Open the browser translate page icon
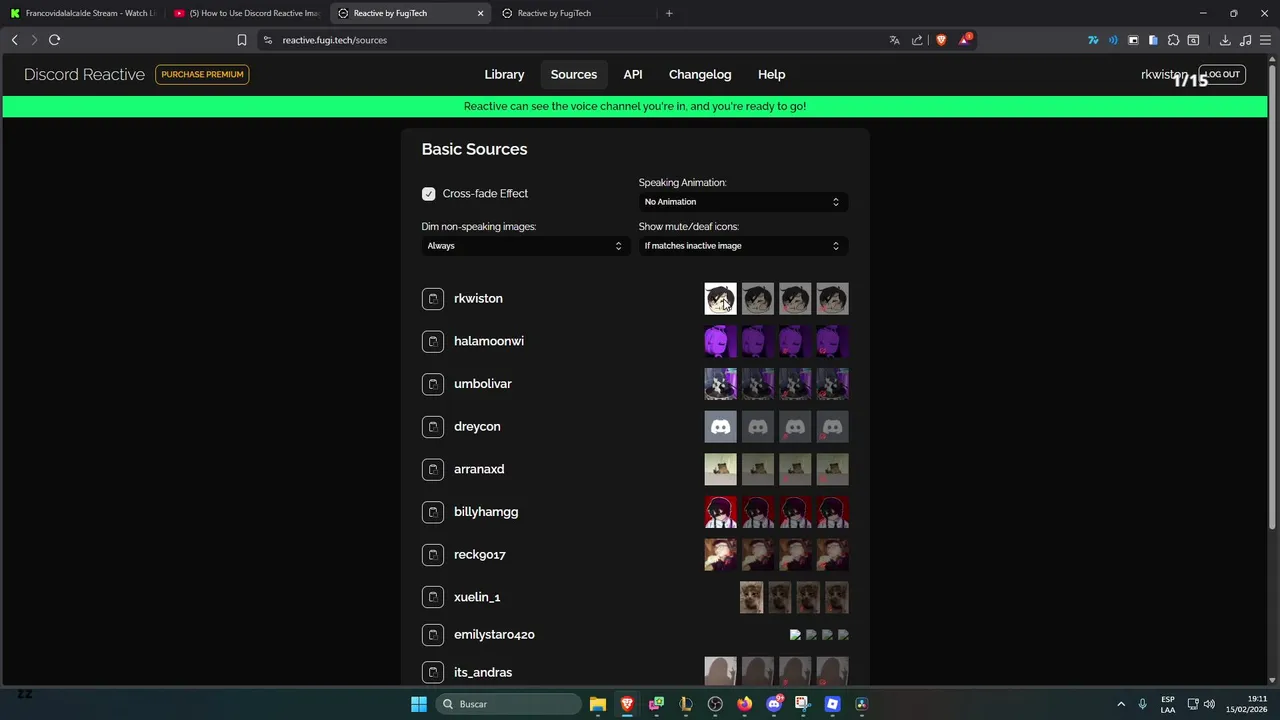Screen dimensions: 1280x720 click(x=894, y=40)
